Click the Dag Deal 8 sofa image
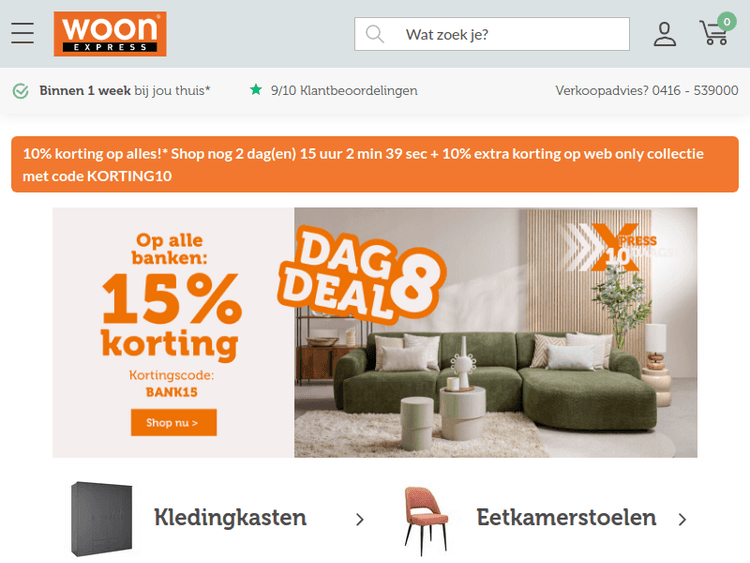 [x=496, y=332]
